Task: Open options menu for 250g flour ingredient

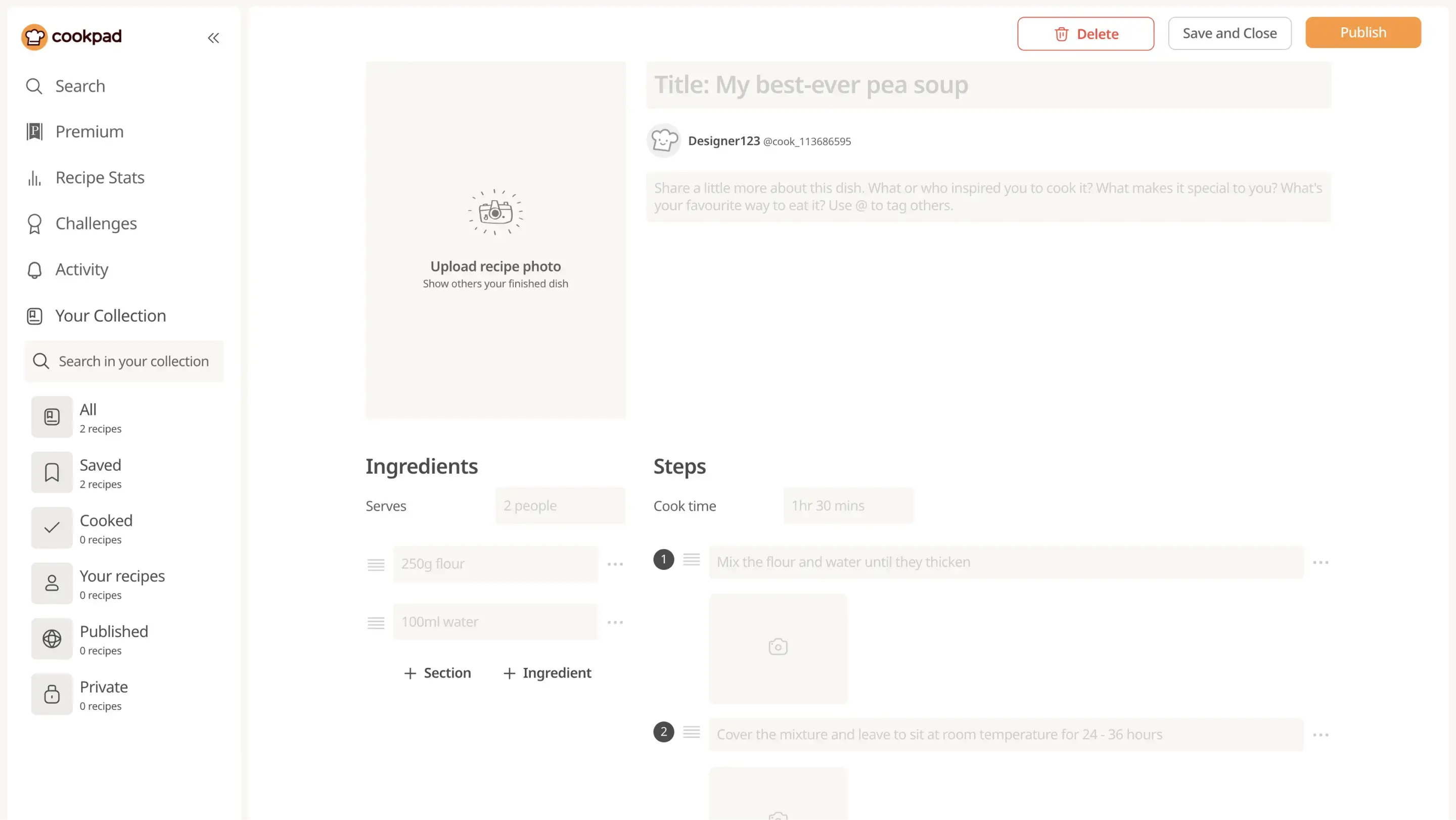Action: click(615, 564)
